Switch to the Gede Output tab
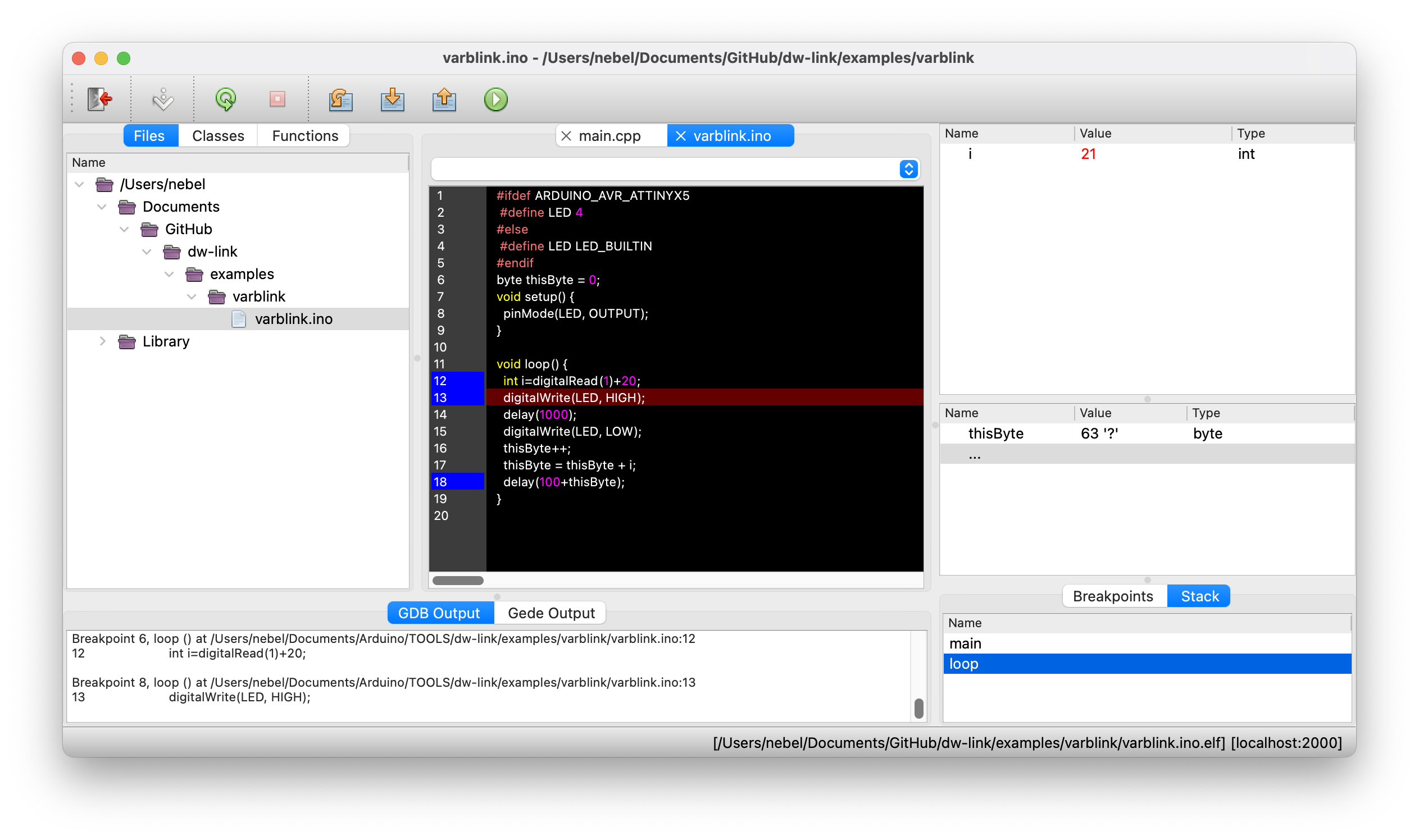The height and width of the screenshot is (840, 1419). tap(551, 613)
